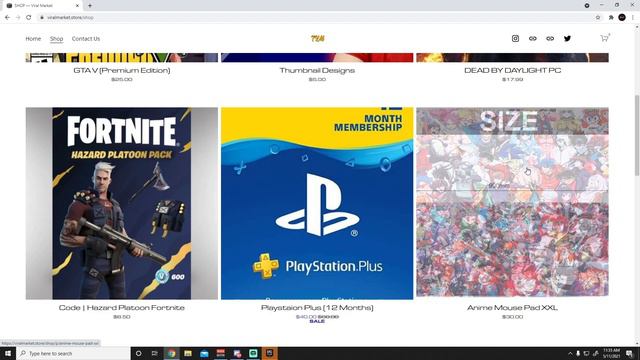
Task: Open Cortana circle icon on the taskbar
Action: tap(138, 353)
